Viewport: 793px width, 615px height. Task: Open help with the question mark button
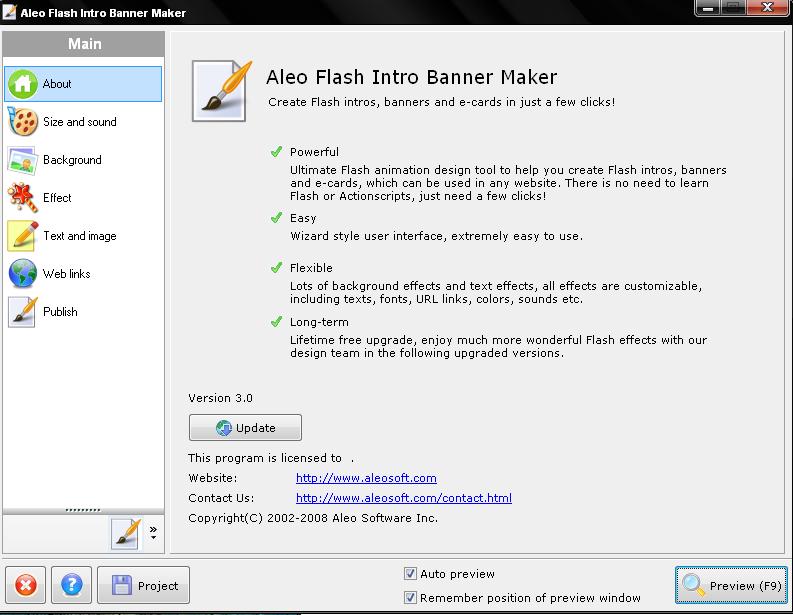point(71,585)
